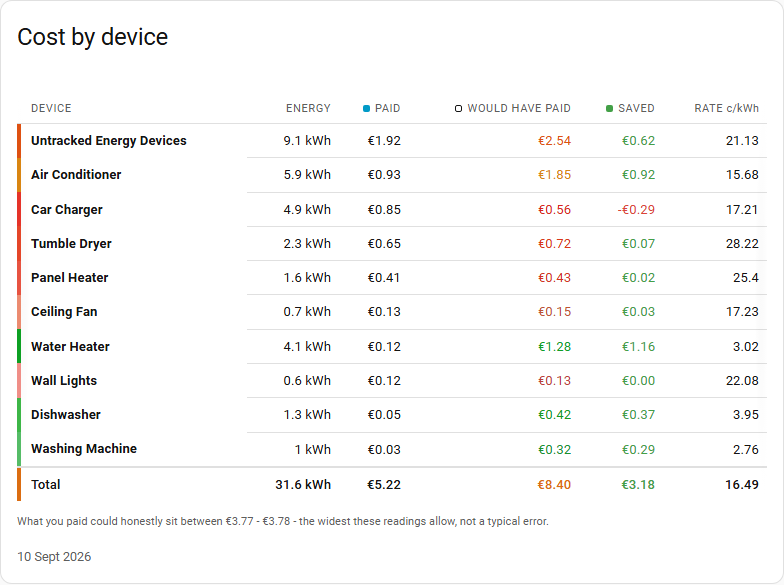Screen dimensions: 784x585
Task: Click the blue Paid legend dot
Action: 366,108
